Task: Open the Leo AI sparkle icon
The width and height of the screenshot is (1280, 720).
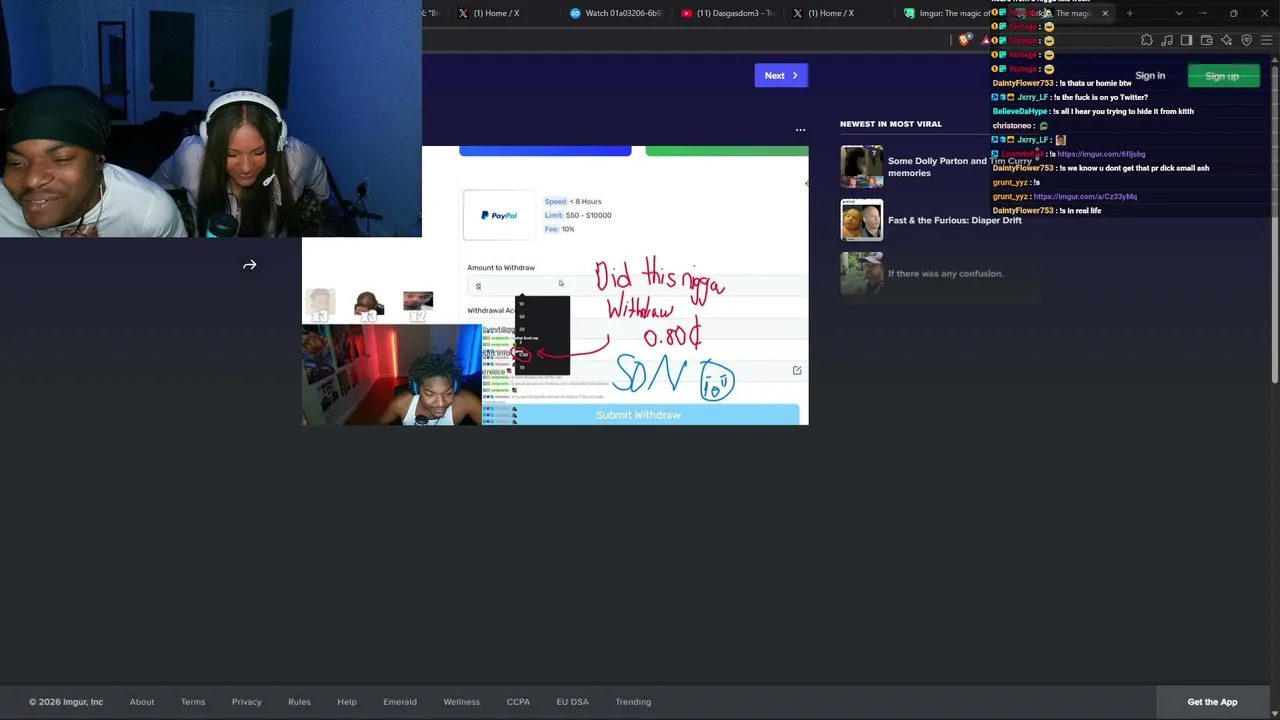Action: (1227, 40)
